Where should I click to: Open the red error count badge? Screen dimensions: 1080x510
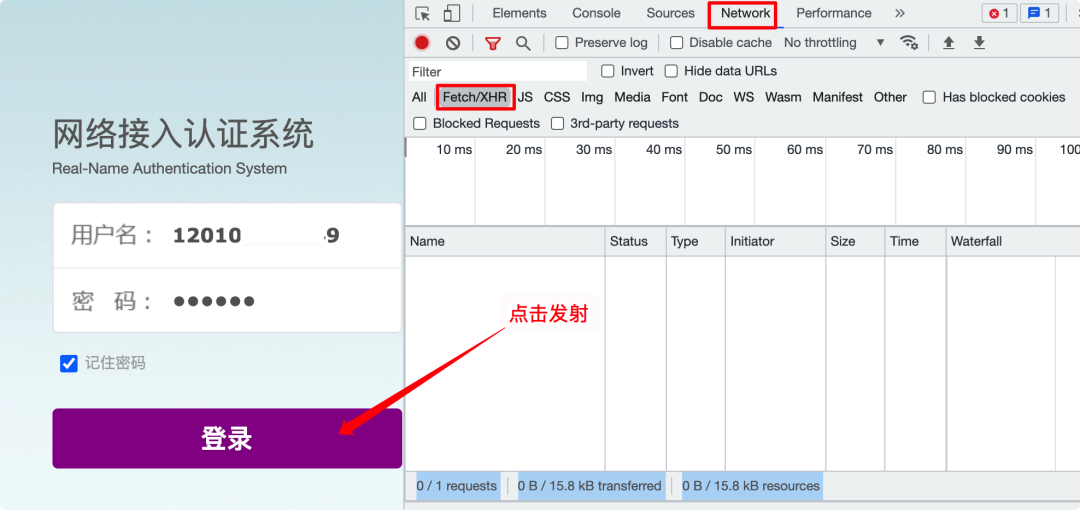point(999,13)
